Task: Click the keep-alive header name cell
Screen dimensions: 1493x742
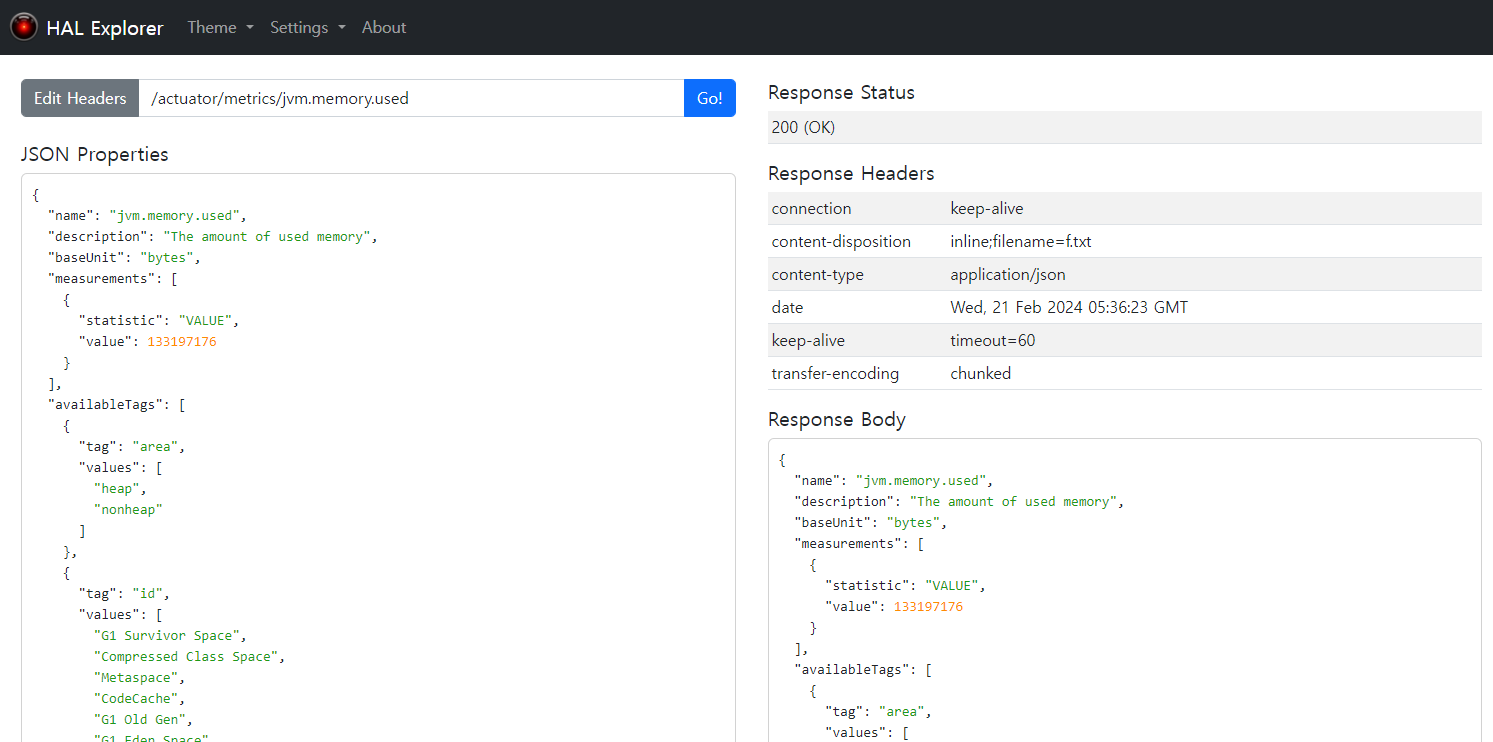Action: coord(808,340)
